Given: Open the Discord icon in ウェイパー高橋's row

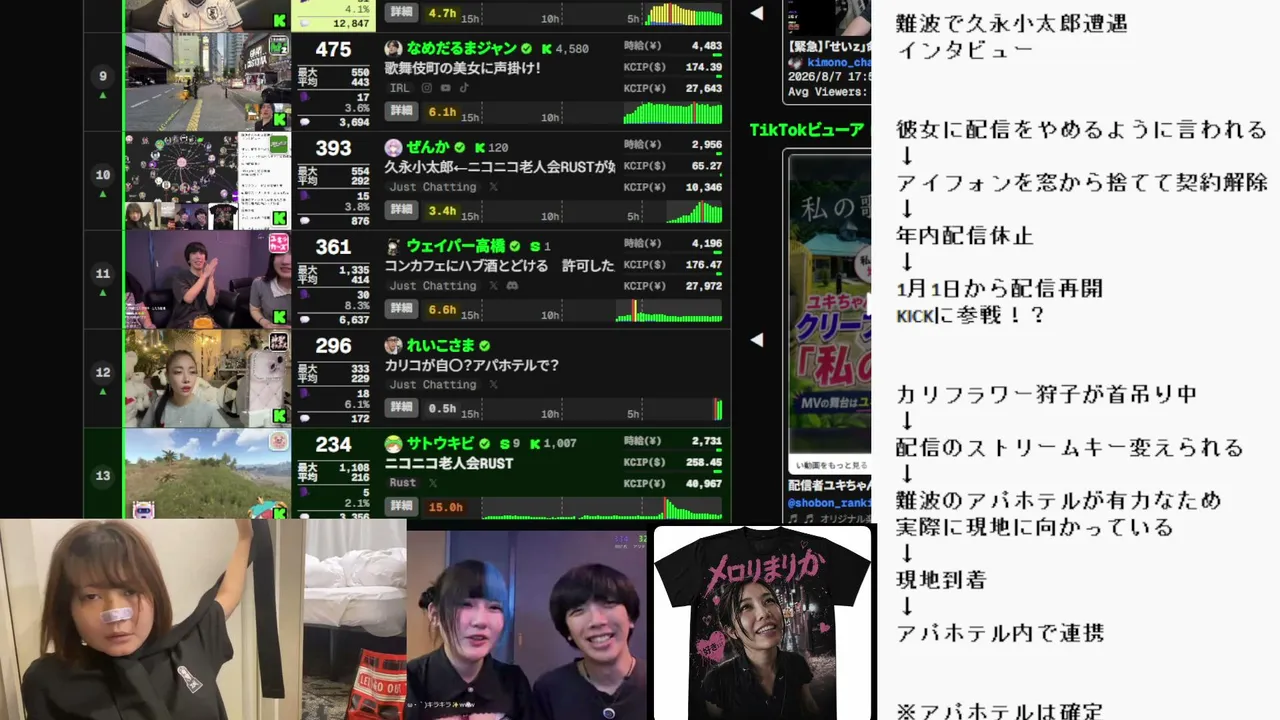Looking at the screenshot, I should [512, 286].
